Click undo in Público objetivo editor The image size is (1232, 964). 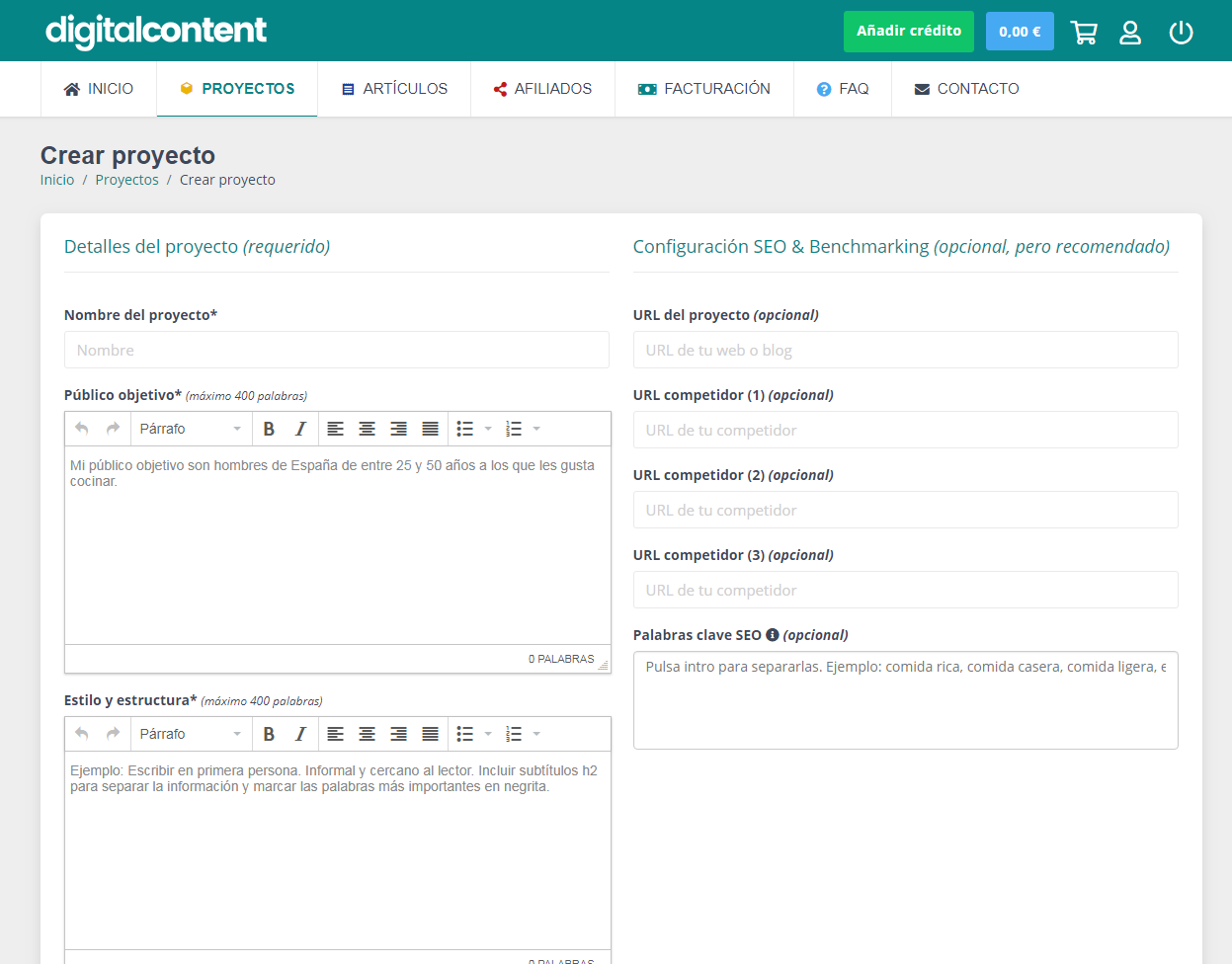tap(82, 429)
